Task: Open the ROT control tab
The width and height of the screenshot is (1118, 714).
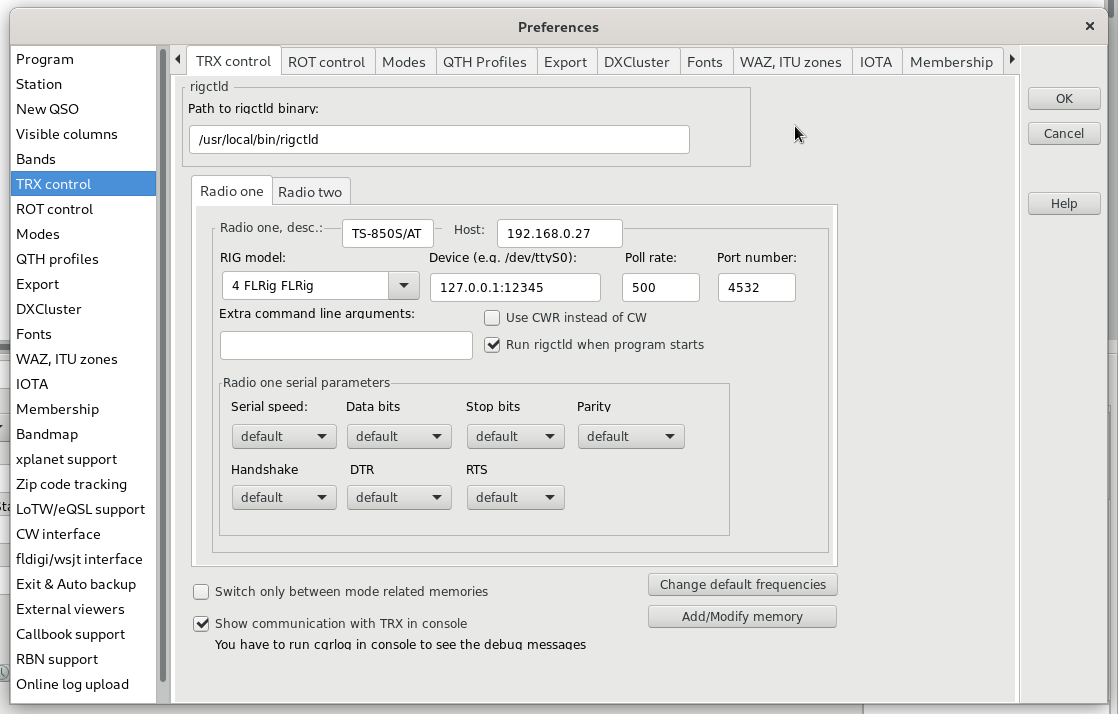Action: (x=326, y=62)
